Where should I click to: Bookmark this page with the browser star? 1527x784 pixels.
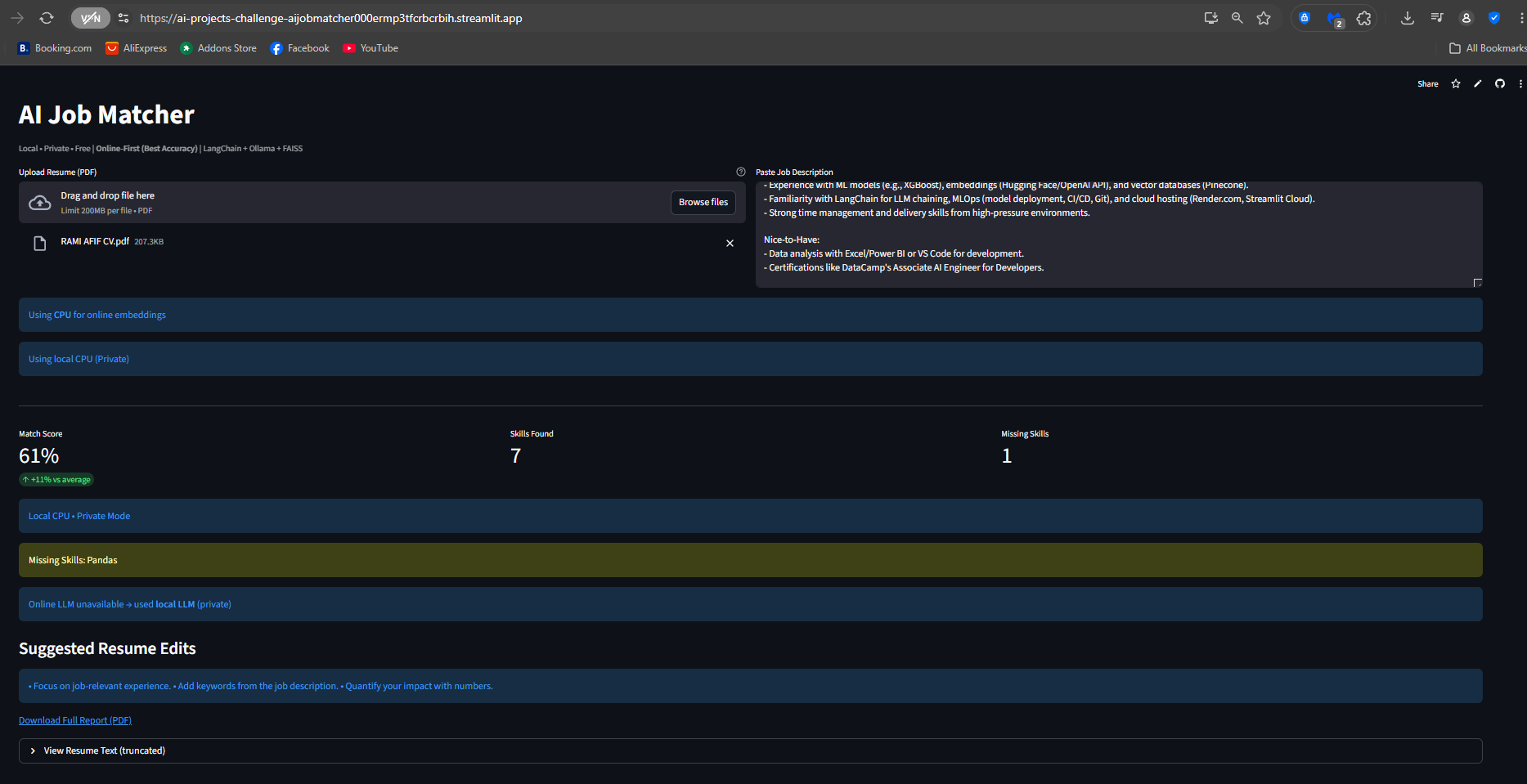coord(1264,18)
